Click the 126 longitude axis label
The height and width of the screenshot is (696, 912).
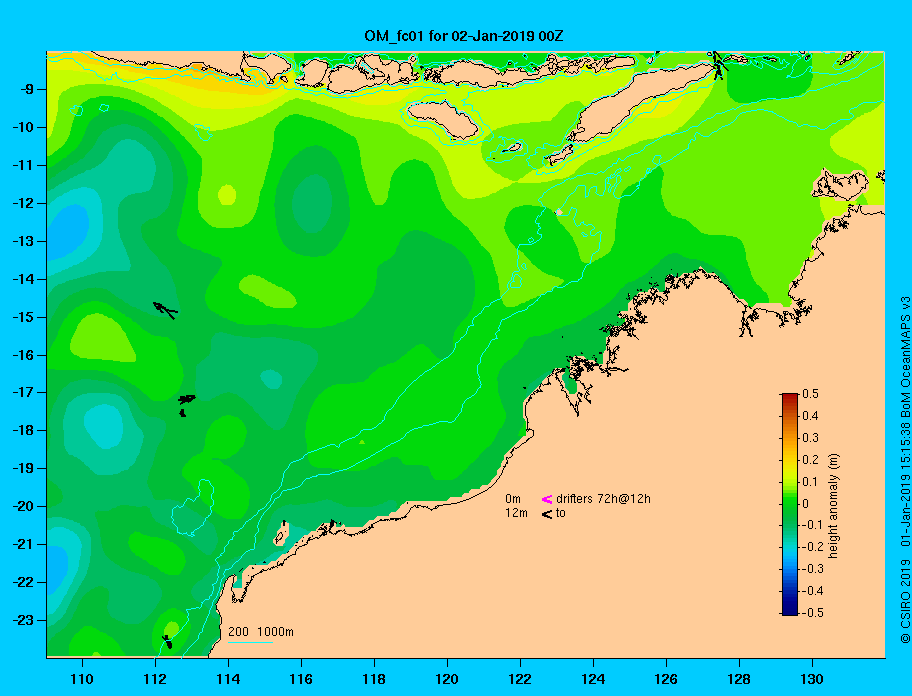(666, 679)
